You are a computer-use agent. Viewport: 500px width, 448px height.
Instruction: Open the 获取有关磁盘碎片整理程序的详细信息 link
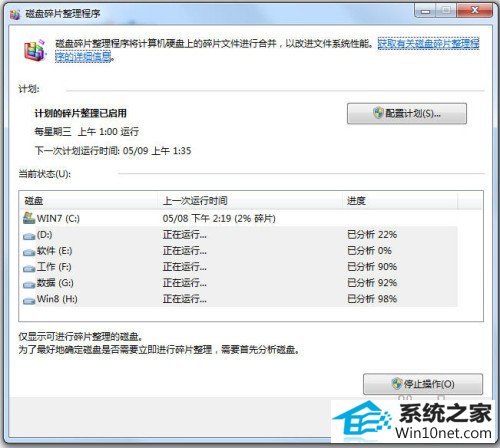click(x=428, y=43)
